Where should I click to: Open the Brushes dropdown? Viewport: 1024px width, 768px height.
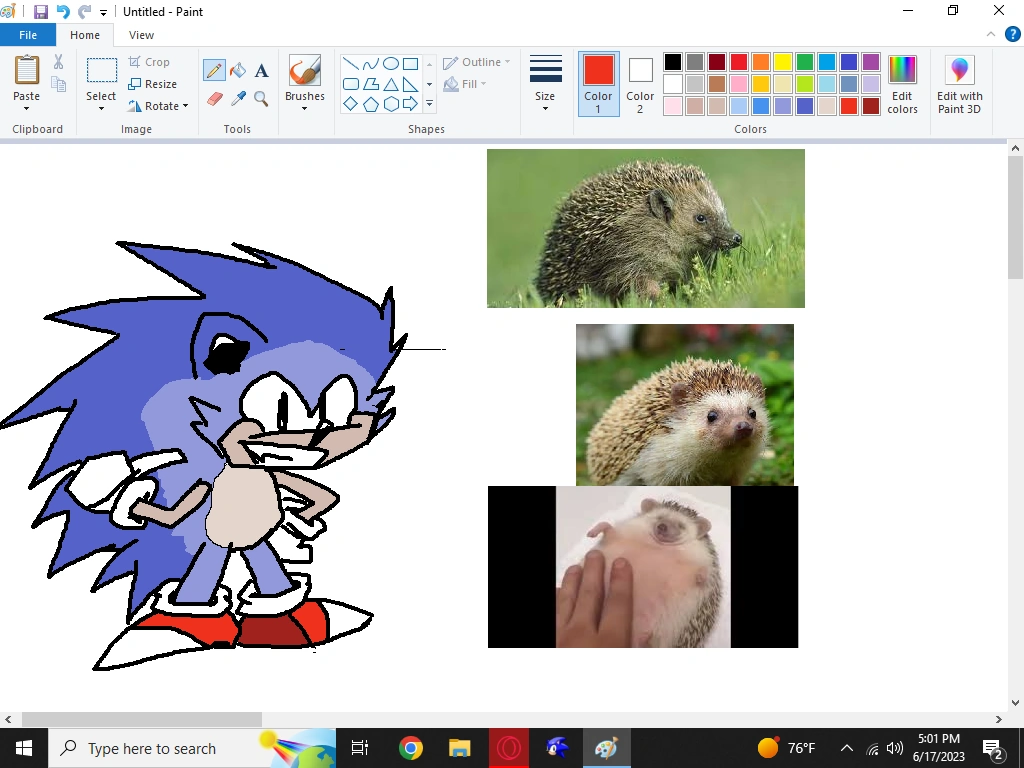click(x=304, y=104)
